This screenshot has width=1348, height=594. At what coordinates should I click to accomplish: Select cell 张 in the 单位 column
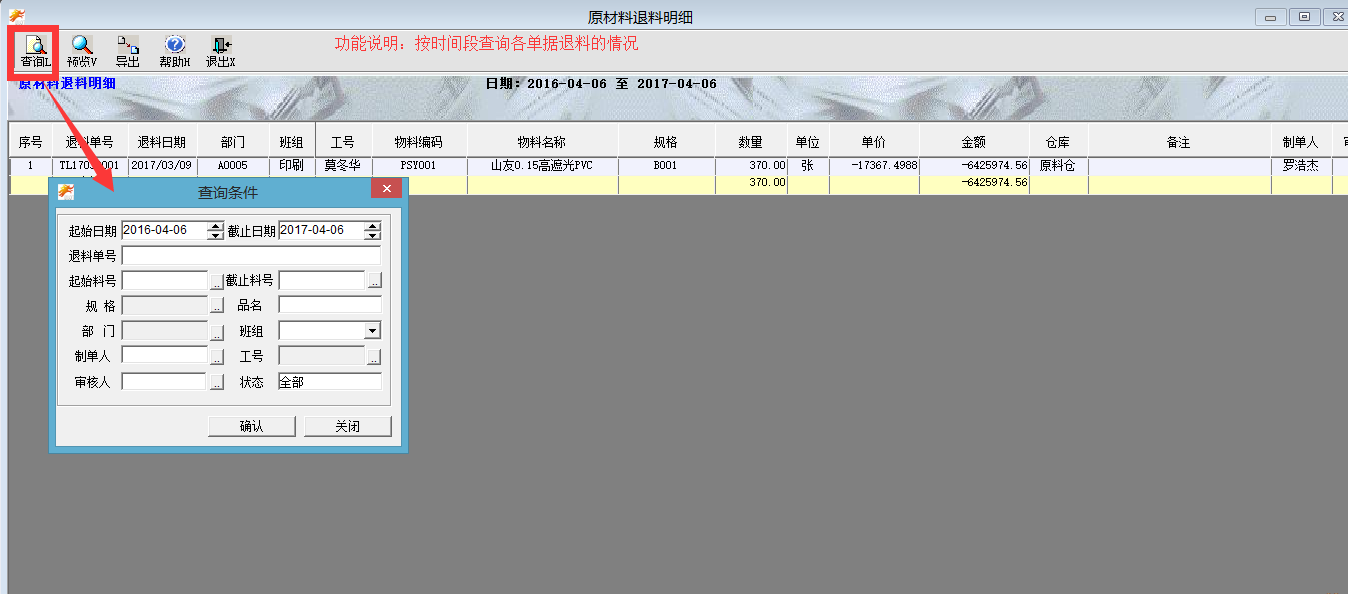coord(808,166)
